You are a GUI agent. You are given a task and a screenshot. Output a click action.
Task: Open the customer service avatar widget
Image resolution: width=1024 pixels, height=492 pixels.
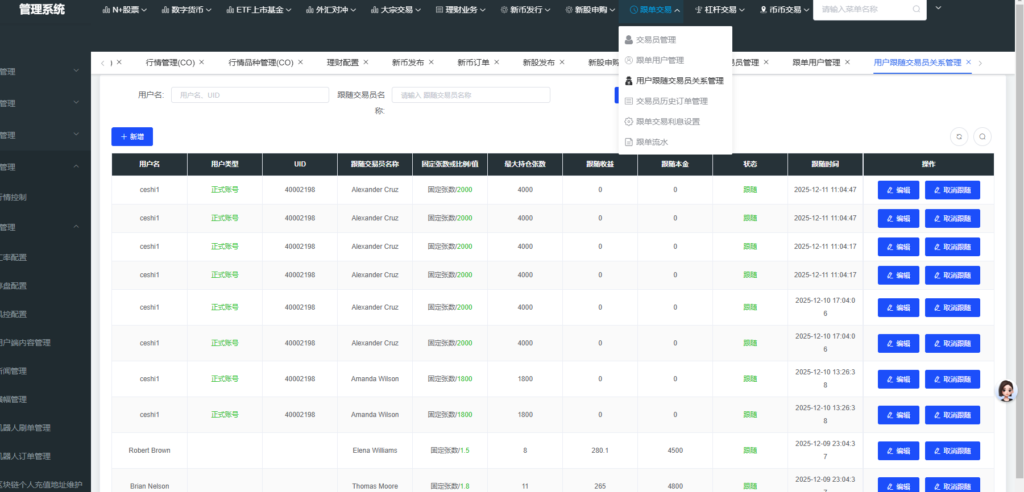point(1006,391)
